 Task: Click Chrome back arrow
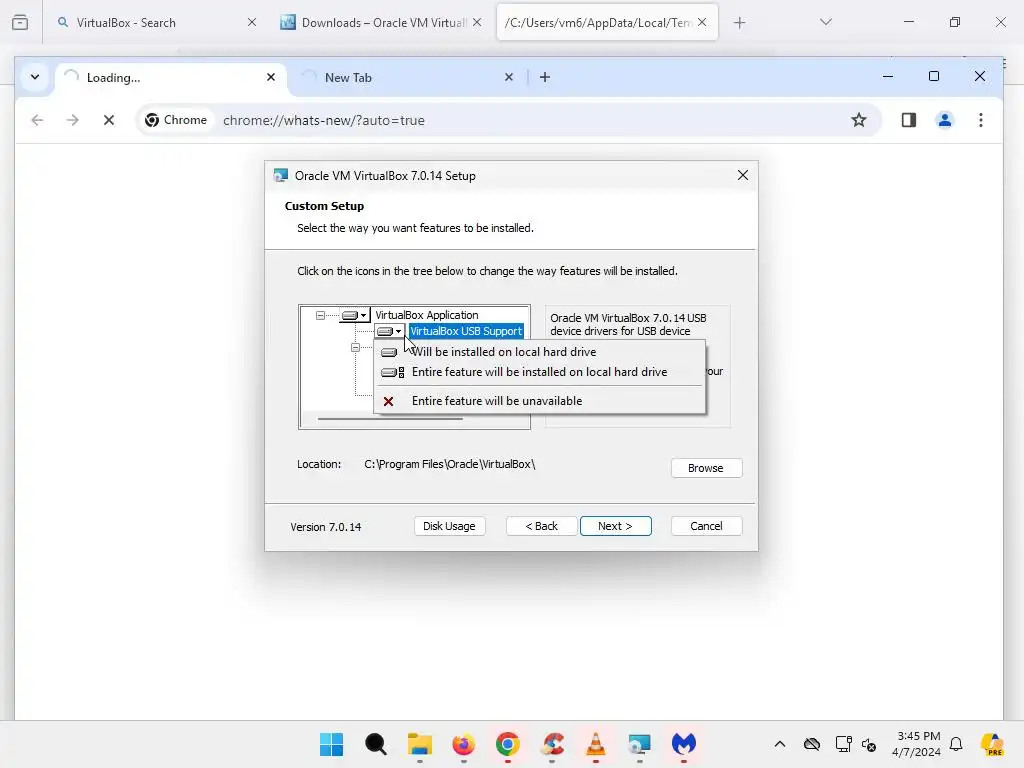(x=37, y=120)
